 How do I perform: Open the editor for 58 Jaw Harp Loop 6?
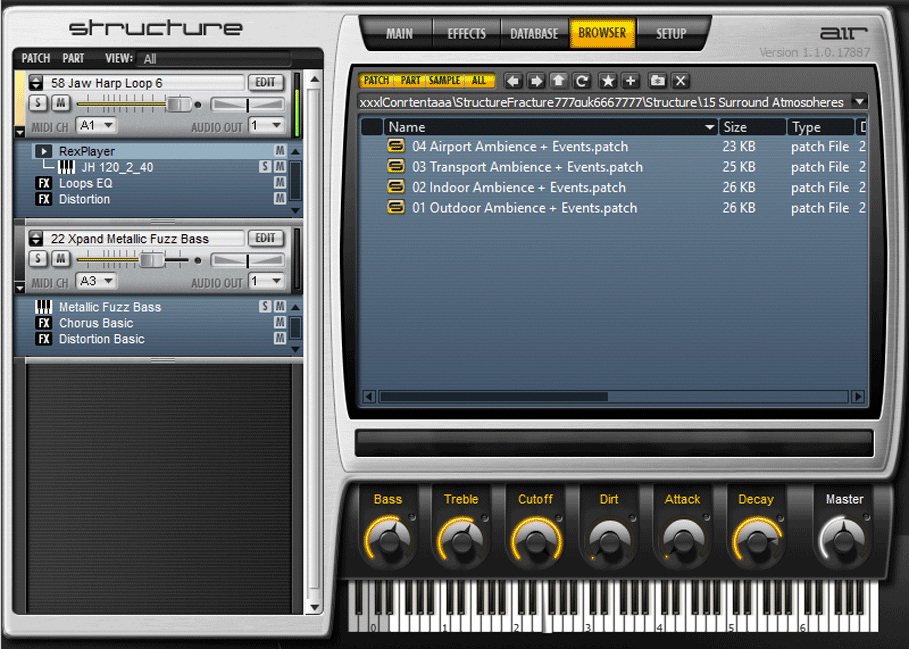[265, 82]
